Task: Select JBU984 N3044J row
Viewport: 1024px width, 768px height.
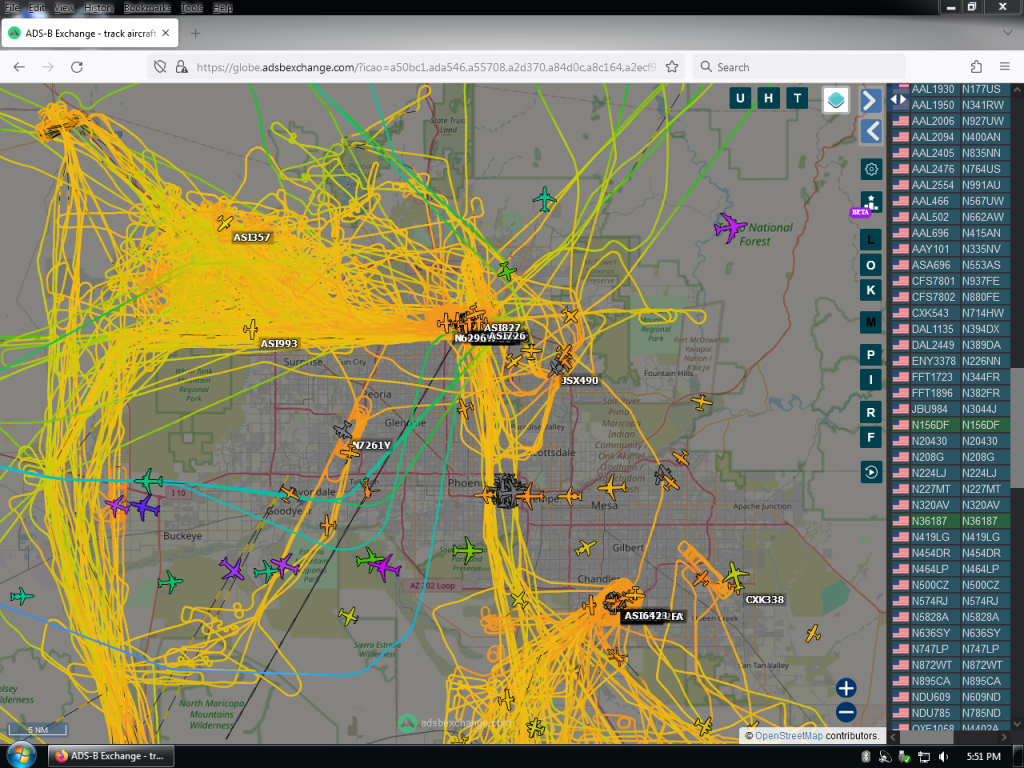Action: pyautogui.click(x=951, y=409)
